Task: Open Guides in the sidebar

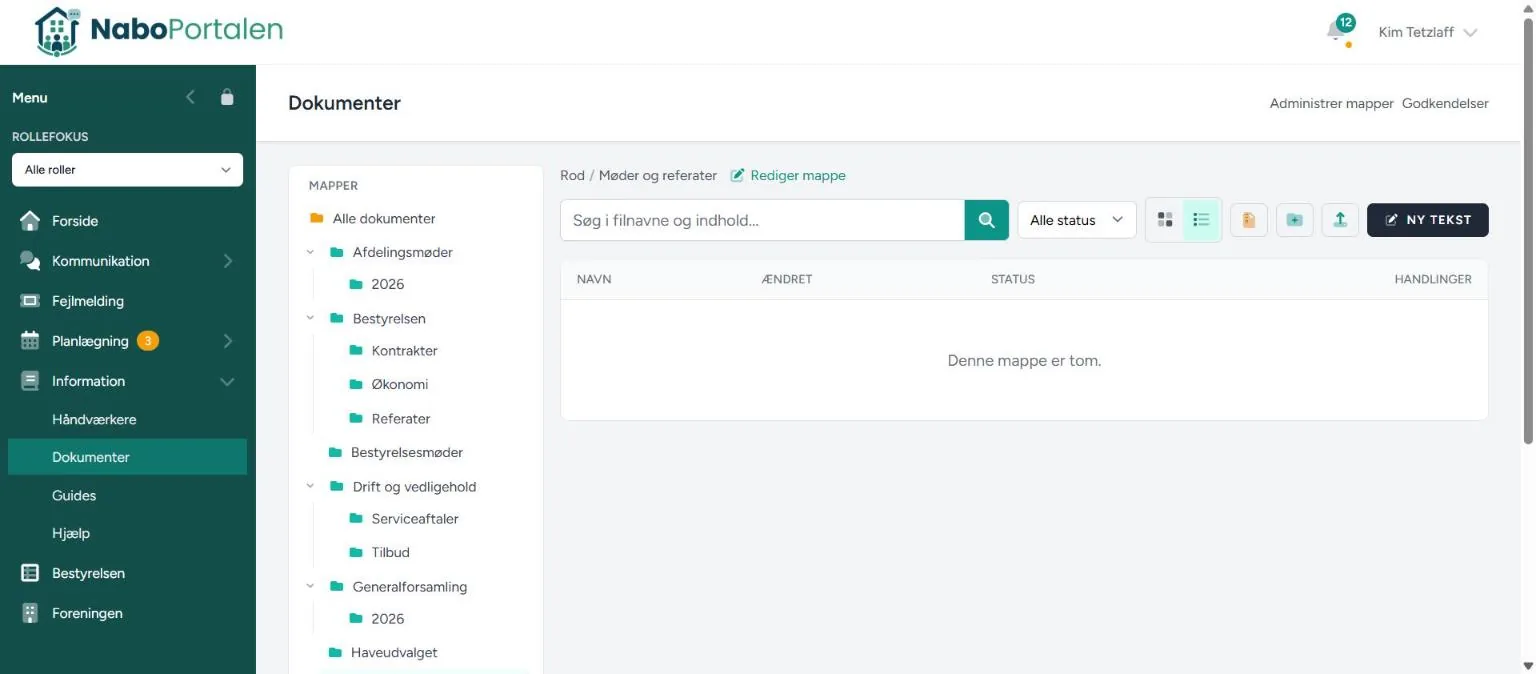Action: click(x=74, y=495)
